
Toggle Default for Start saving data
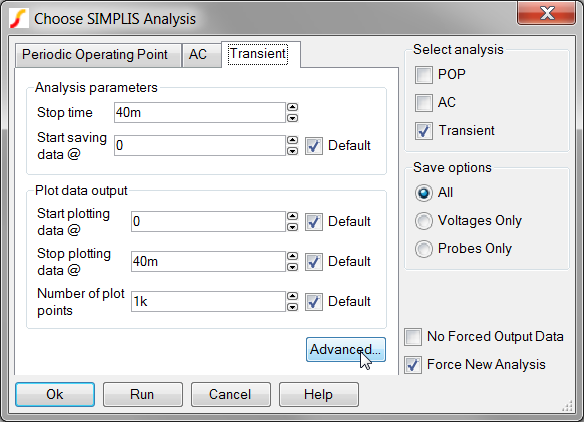click(x=314, y=146)
